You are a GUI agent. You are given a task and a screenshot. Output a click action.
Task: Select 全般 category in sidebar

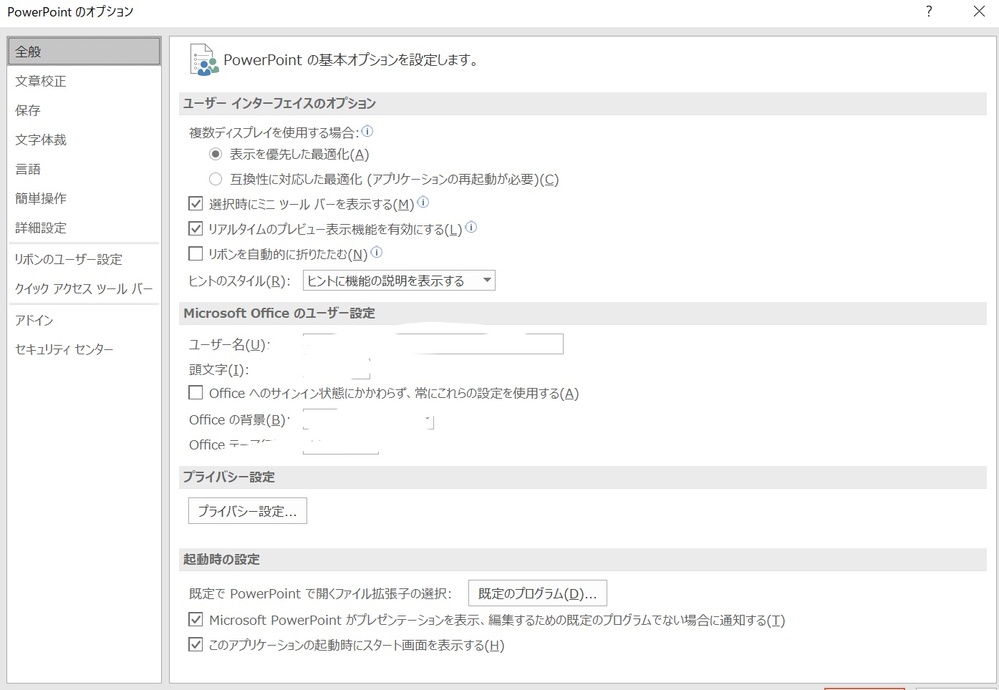tap(84, 52)
